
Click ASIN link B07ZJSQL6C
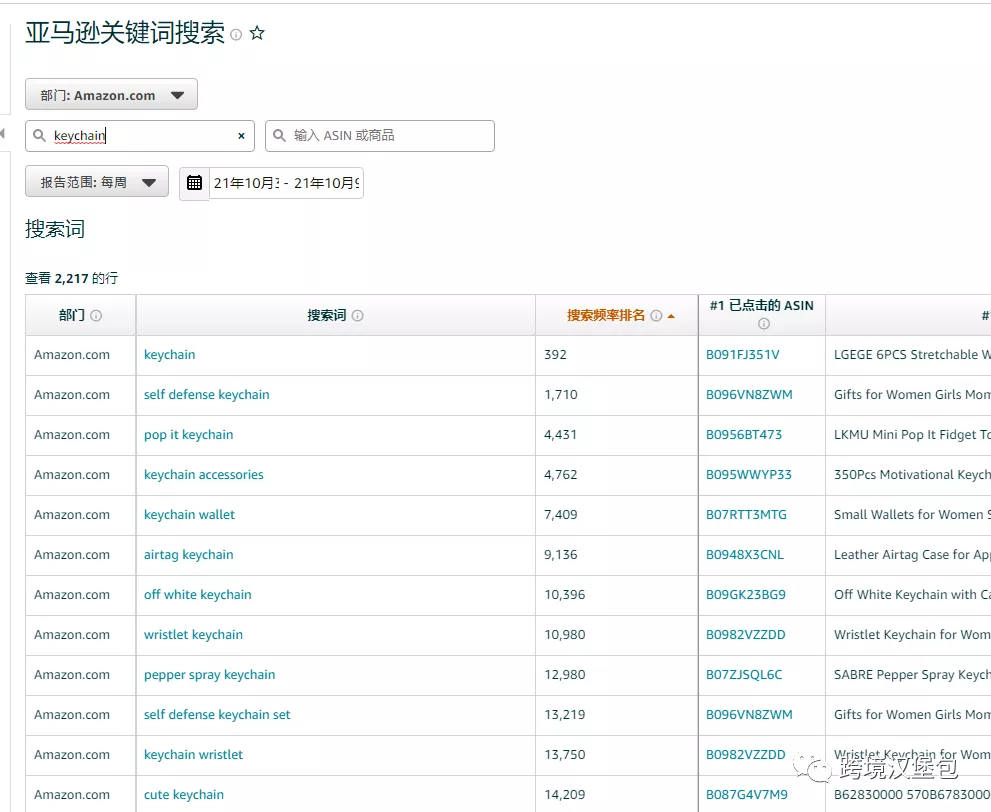tap(743, 675)
